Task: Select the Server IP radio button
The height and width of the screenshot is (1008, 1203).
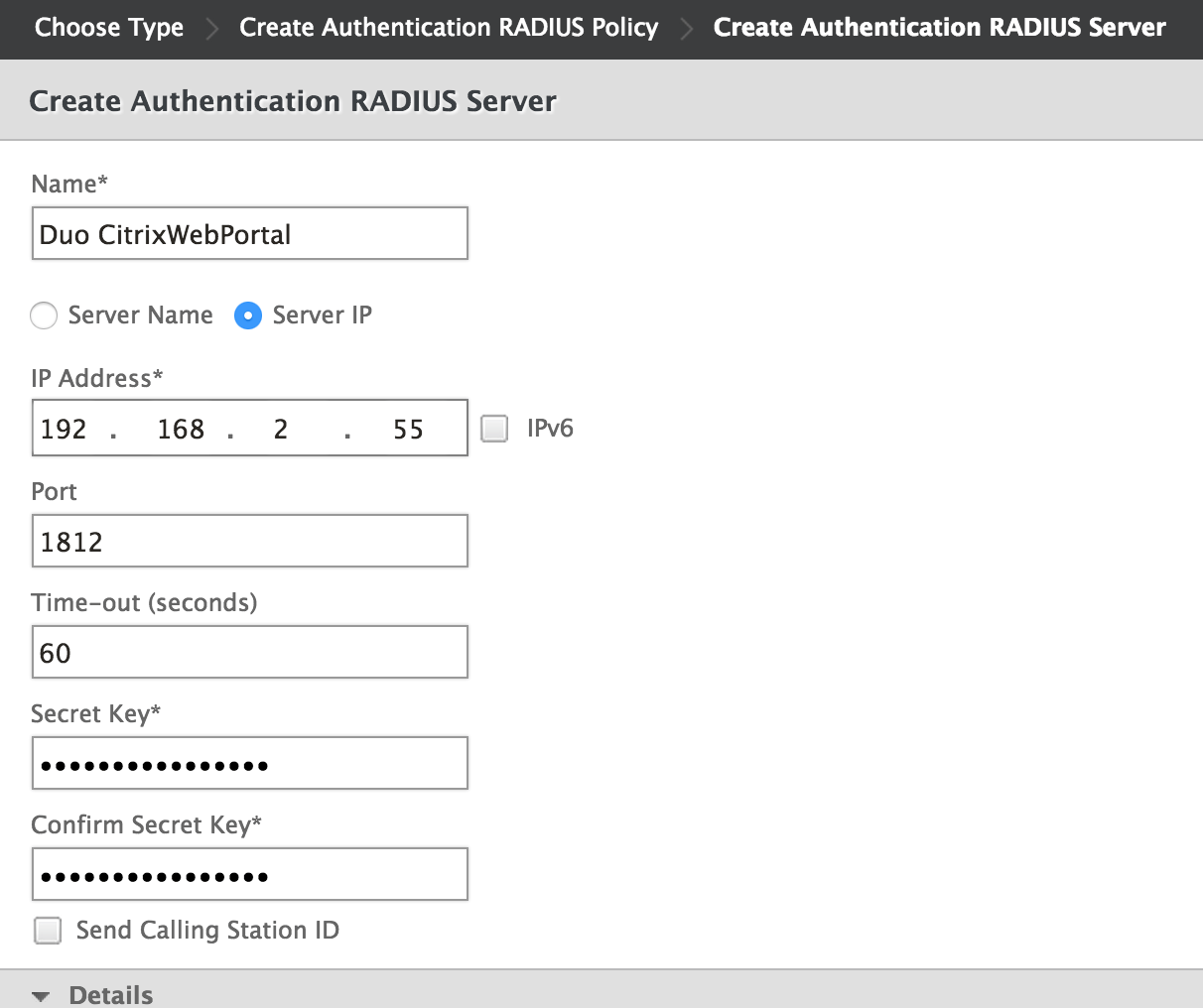Action: [x=247, y=315]
